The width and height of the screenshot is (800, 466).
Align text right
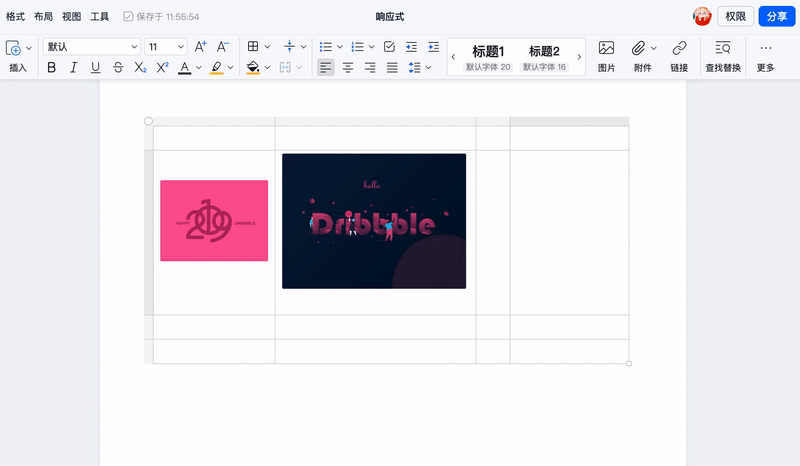point(370,67)
